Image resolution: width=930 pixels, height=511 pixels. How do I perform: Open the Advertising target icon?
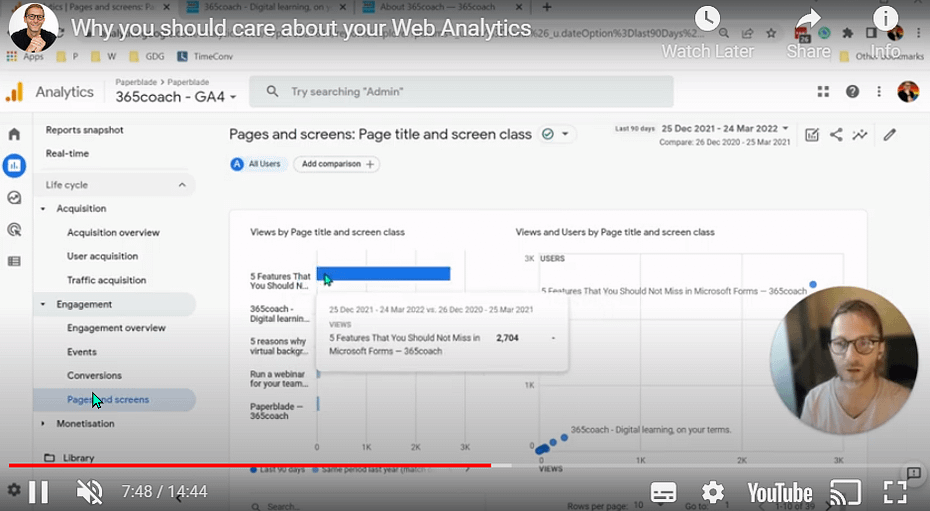coord(14,229)
